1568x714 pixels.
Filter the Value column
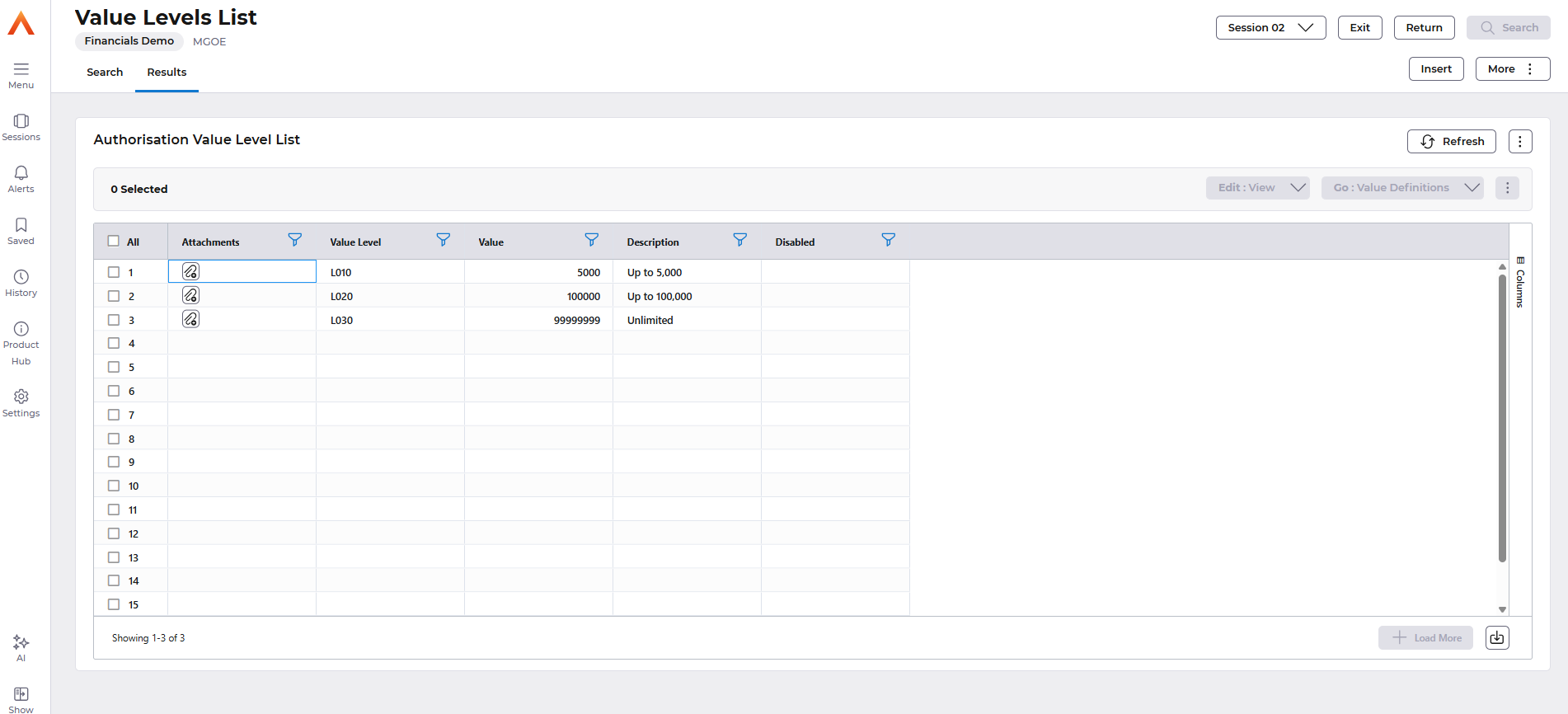591,240
